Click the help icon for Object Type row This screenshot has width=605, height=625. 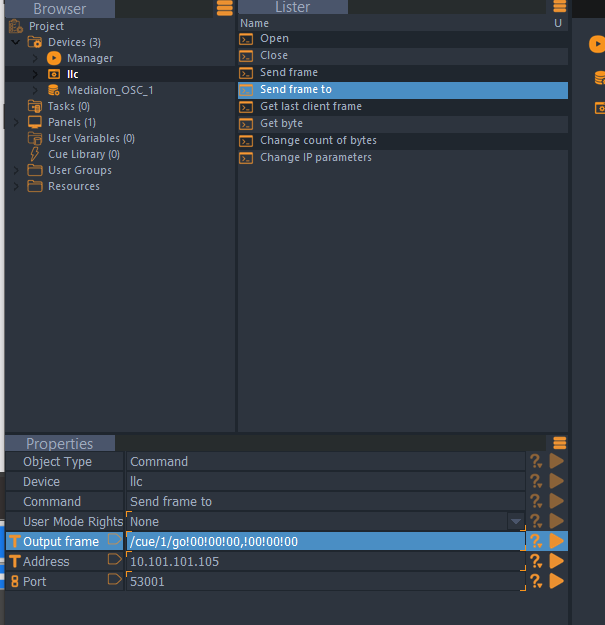point(536,461)
